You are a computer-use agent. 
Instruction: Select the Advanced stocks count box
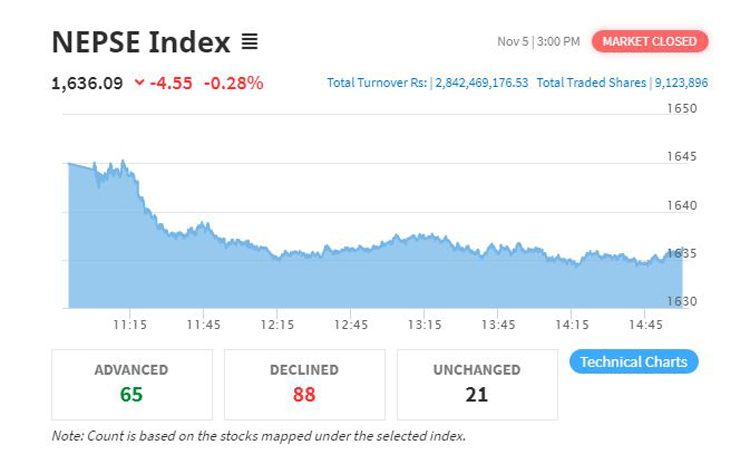[131, 384]
